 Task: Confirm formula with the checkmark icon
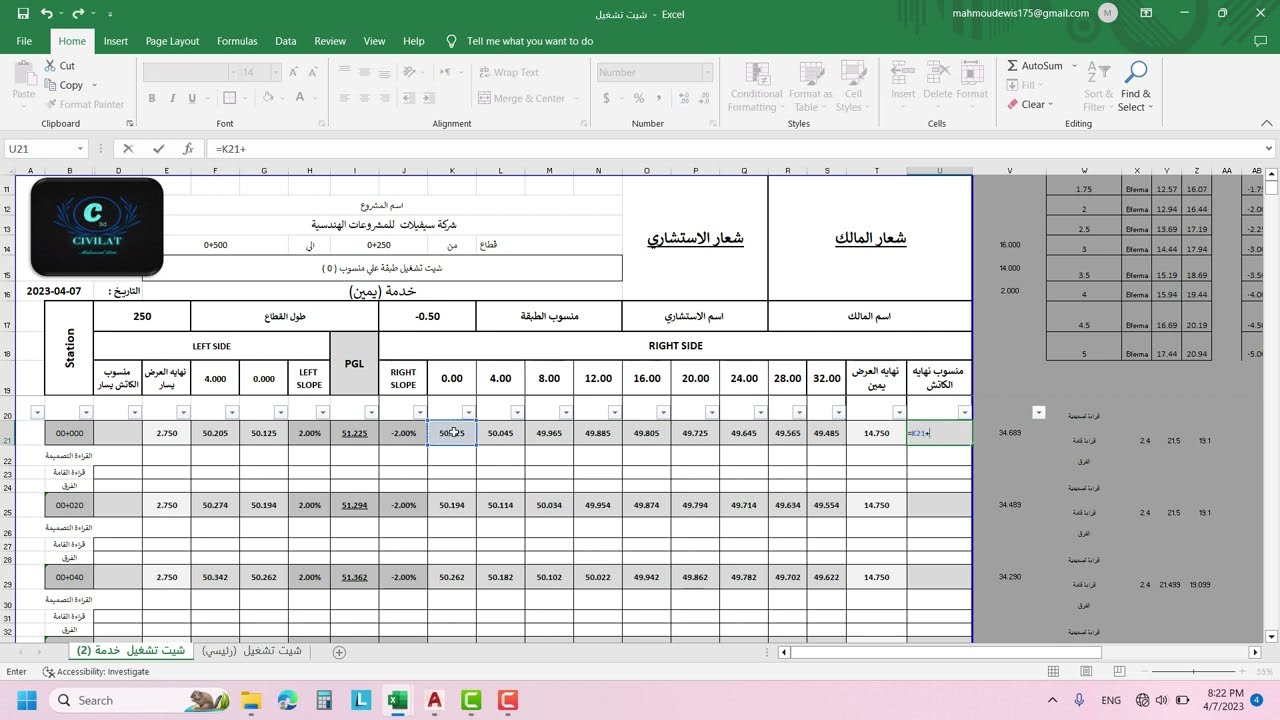158,149
